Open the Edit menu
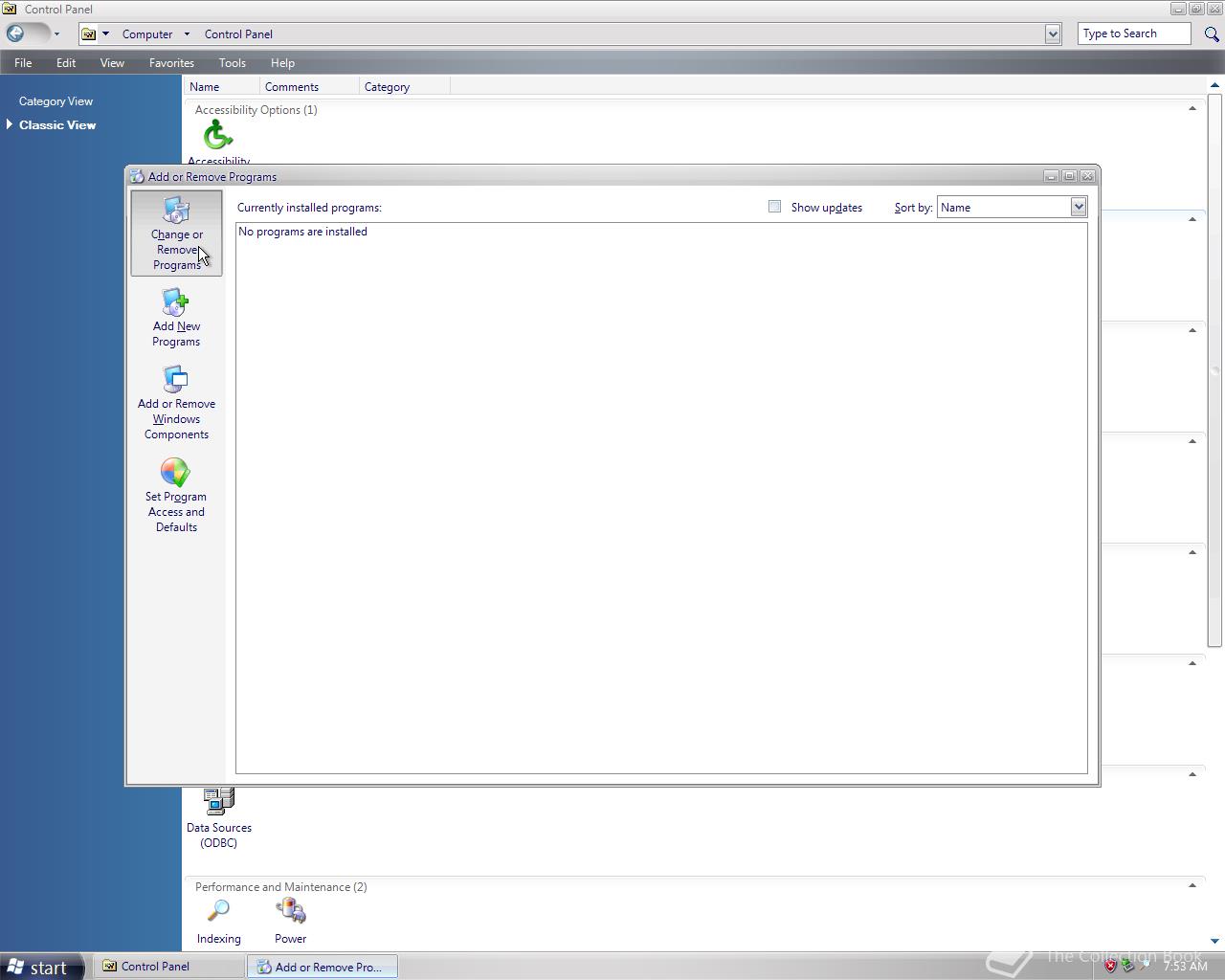Image resolution: width=1225 pixels, height=980 pixels. pyautogui.click(x=66, y=62)
